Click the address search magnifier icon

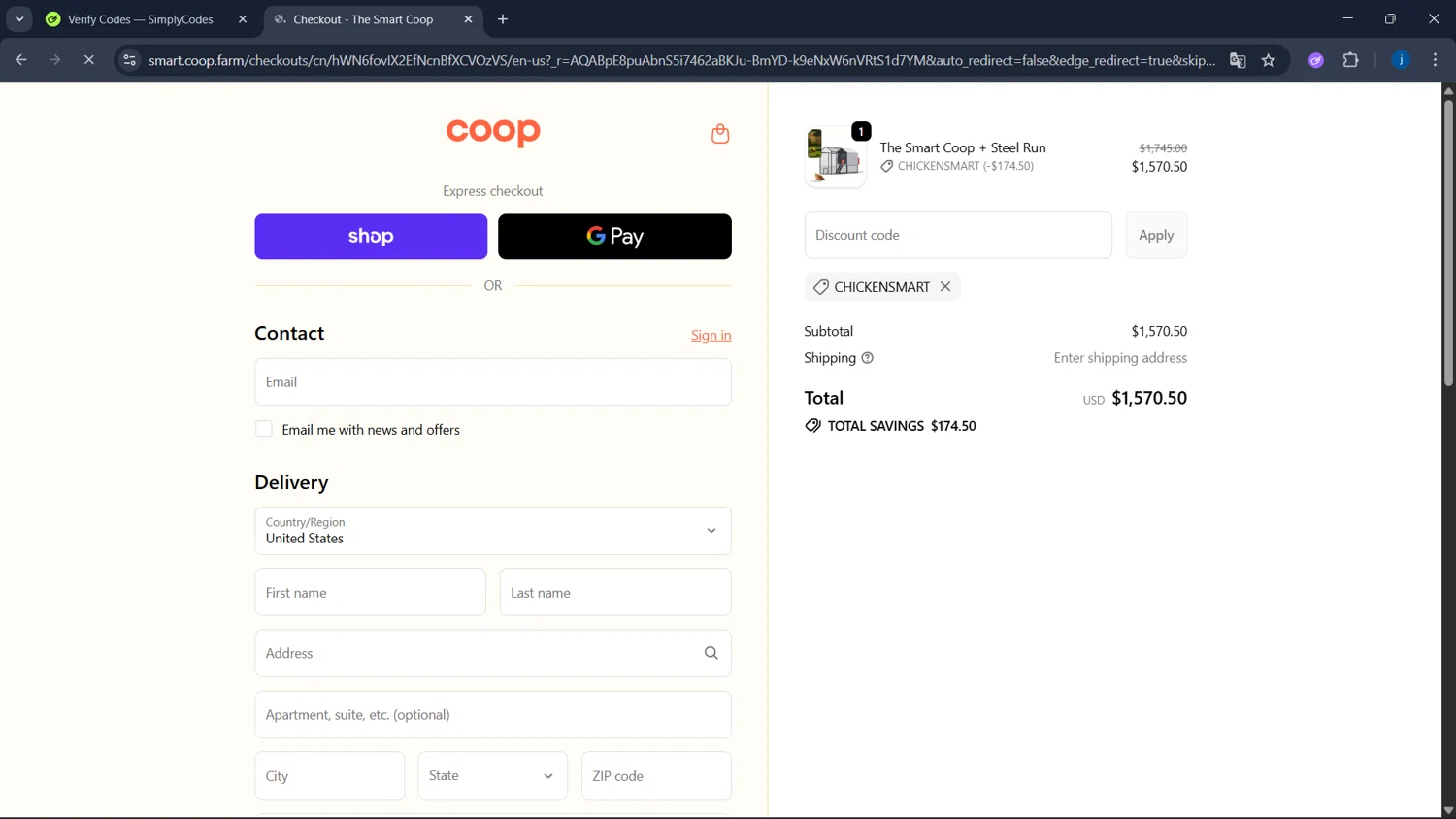[711, 653]
